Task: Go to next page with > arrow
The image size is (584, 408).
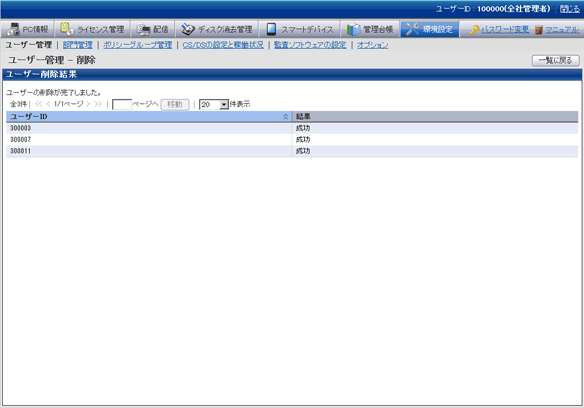Action: tap(88, 104)
